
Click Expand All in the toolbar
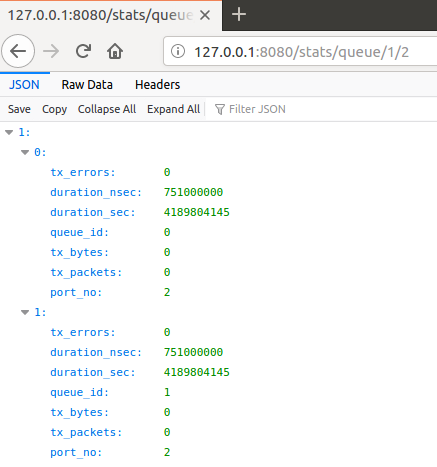(x=174, y=109)
